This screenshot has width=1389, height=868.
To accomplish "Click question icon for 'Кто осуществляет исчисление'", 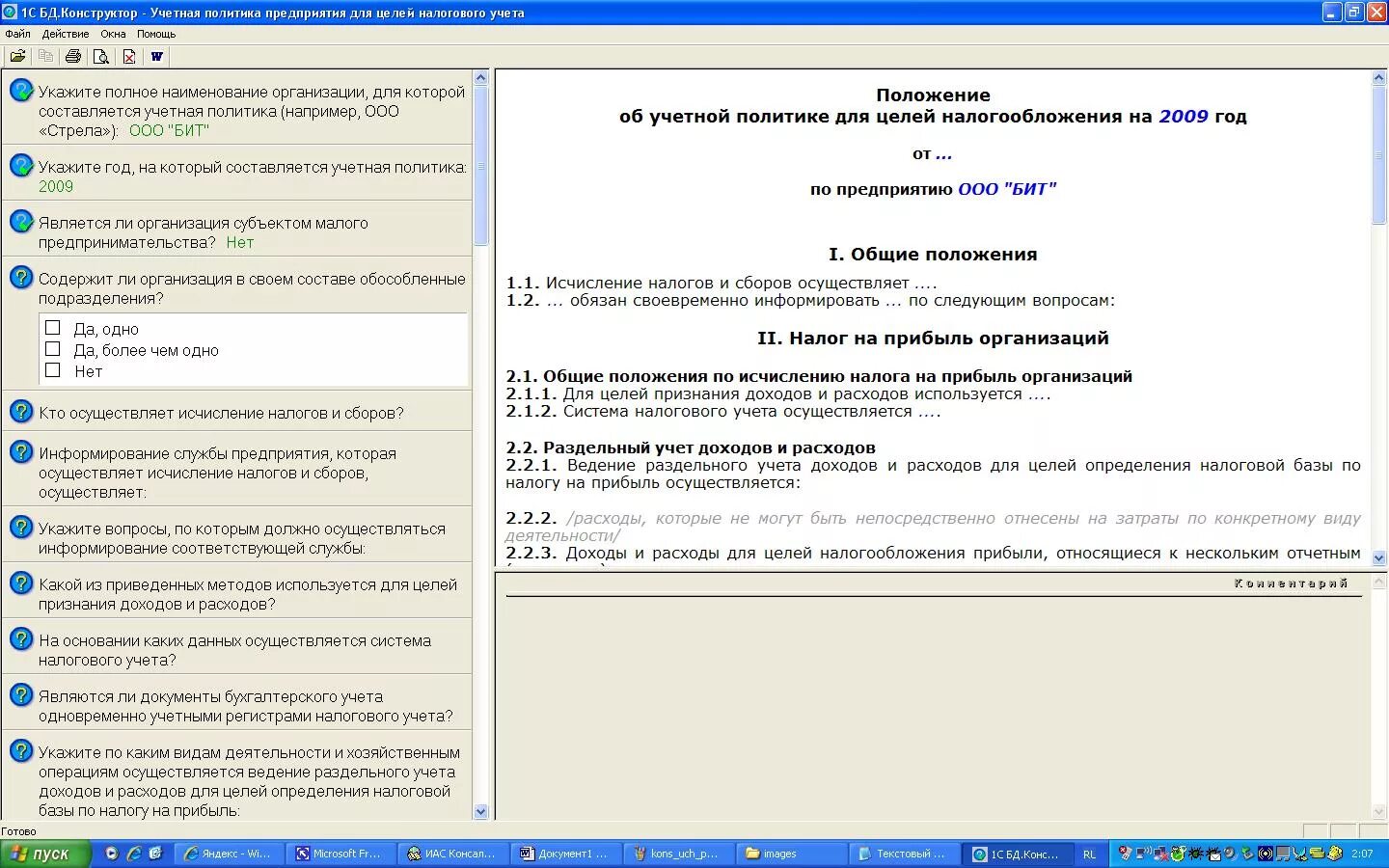I will pyautogui.click(x=21, y=412).
